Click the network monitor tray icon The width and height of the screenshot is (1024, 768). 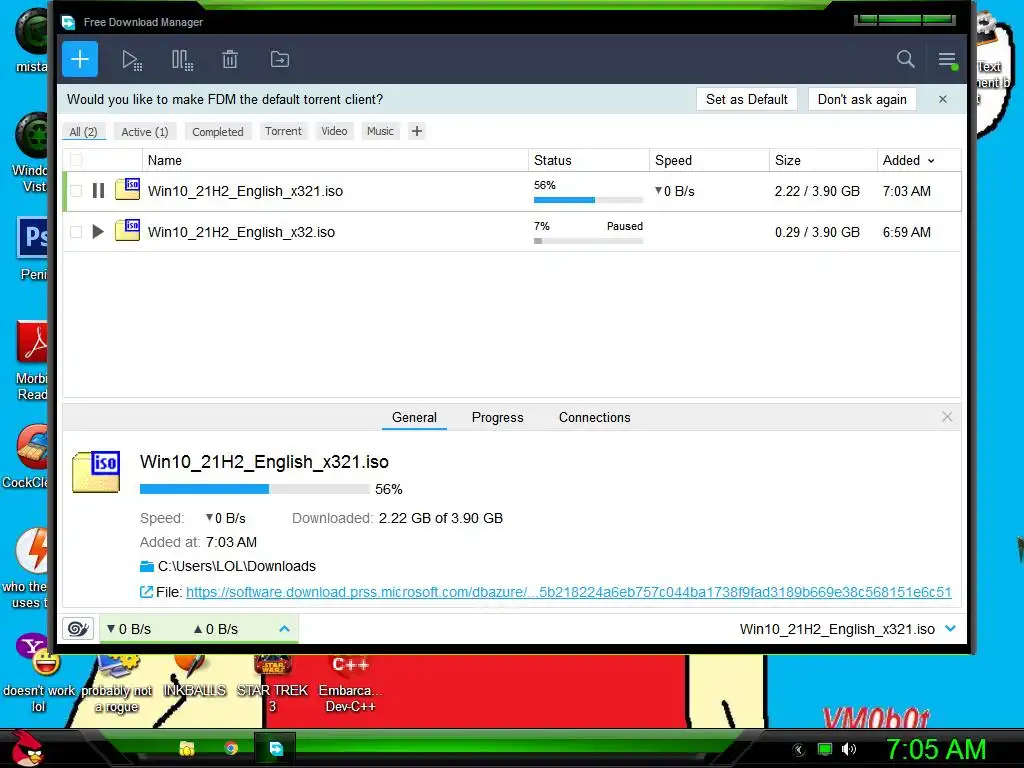(x=825, y=749)
